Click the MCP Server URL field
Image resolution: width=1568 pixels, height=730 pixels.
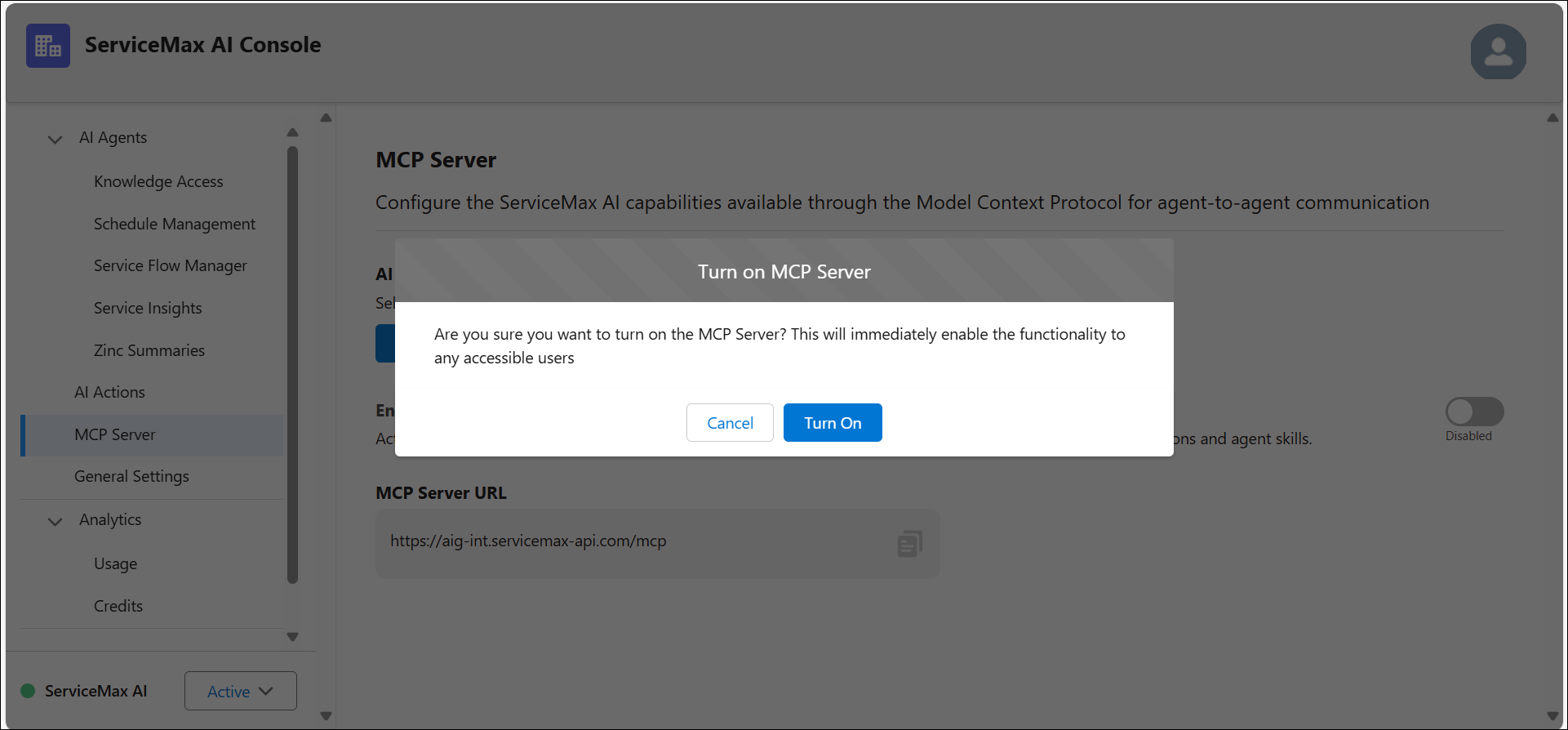pyautogui.click(x=657, y=544)
